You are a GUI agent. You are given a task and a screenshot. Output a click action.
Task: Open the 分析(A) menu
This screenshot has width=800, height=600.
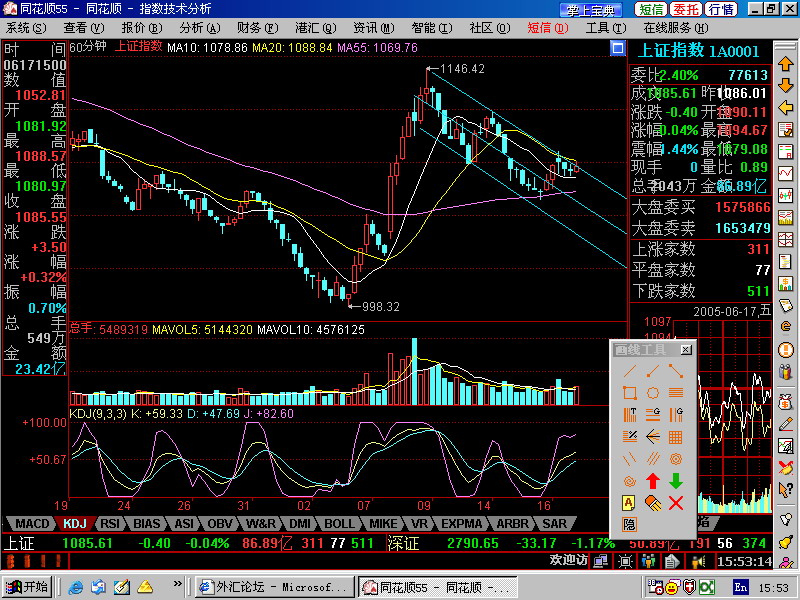200,28
